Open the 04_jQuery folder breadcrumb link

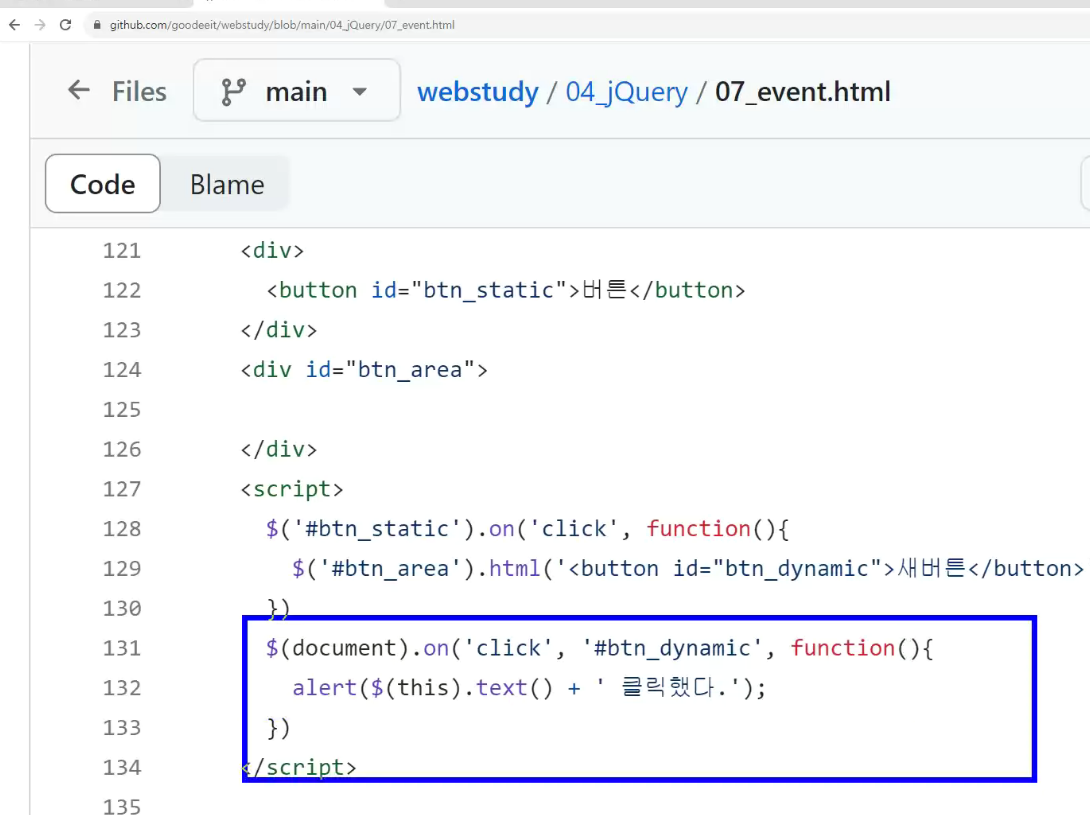pos(626,92)
